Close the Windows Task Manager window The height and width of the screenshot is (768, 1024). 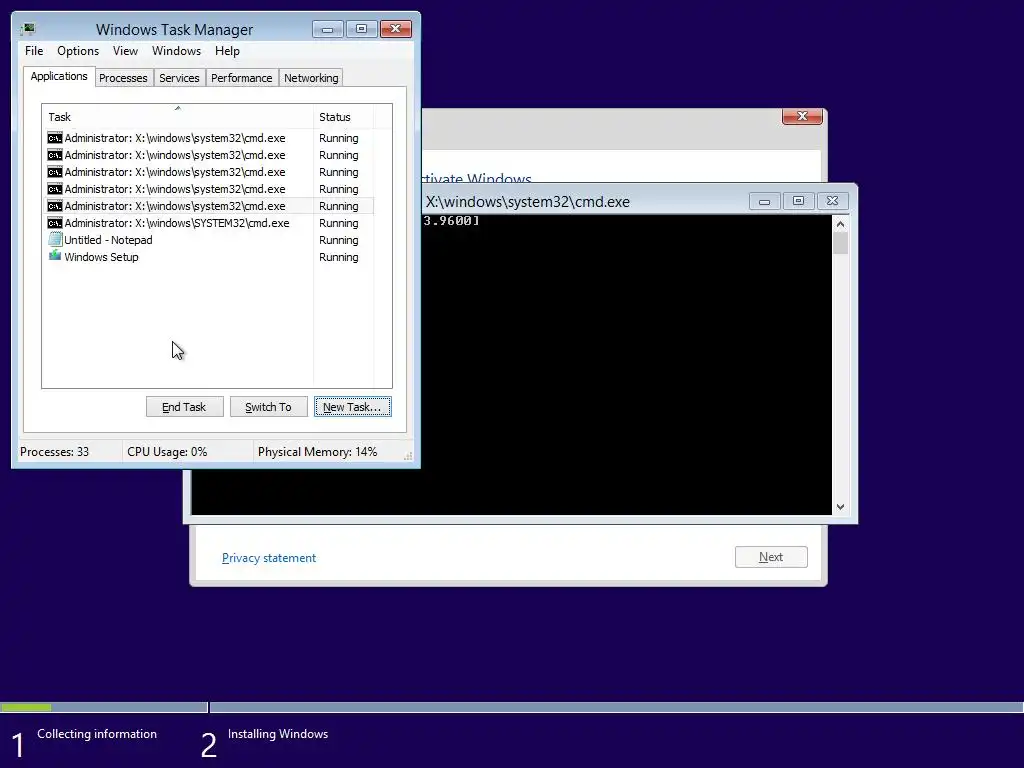(396, 29)
